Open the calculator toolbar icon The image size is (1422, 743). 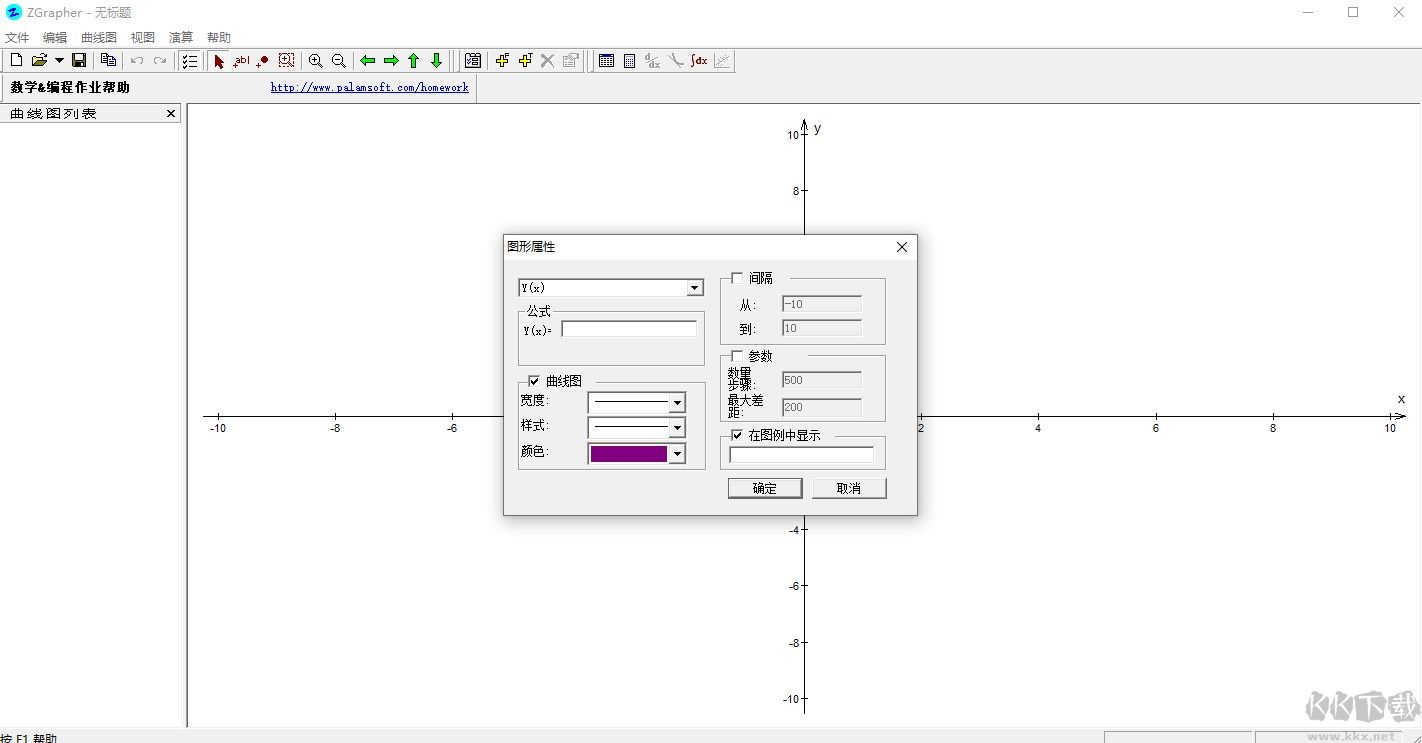(x=629, y=61)
